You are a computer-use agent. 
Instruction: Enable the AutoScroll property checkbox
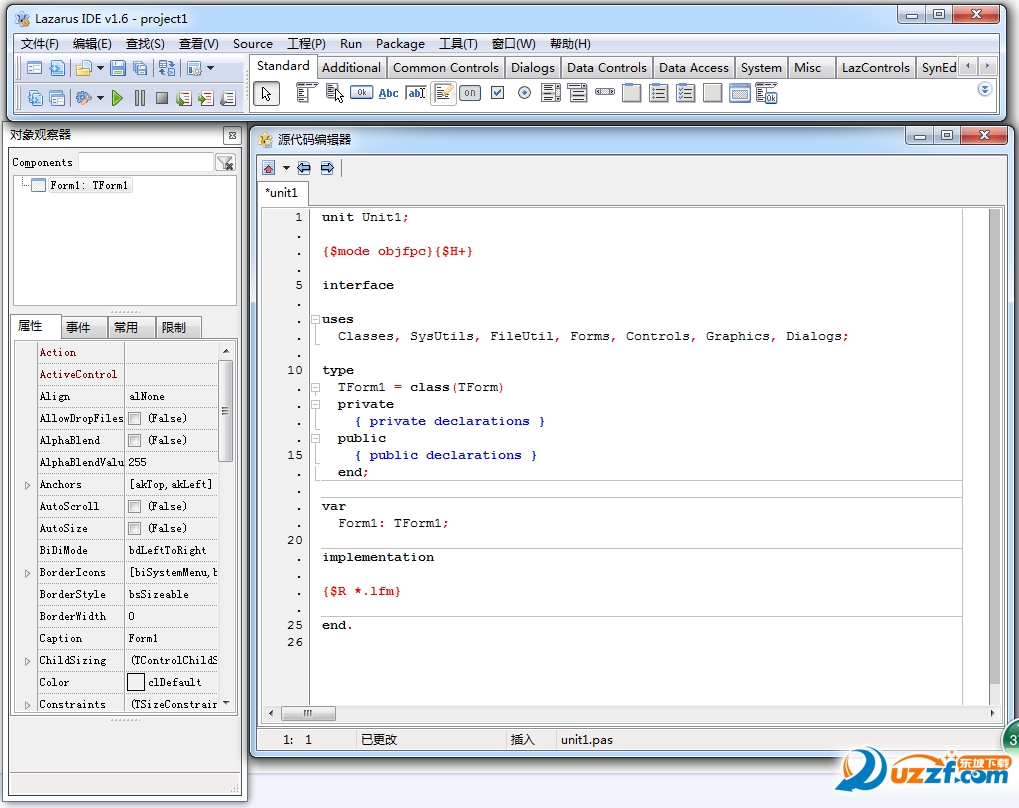pos(135,507)
